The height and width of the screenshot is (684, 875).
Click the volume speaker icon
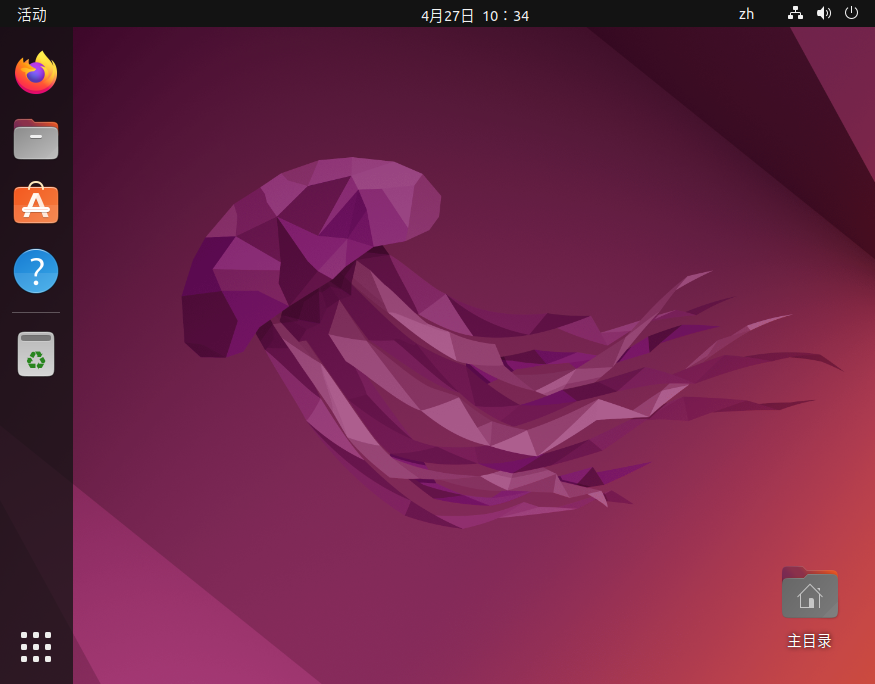click(x=823, y=14)
